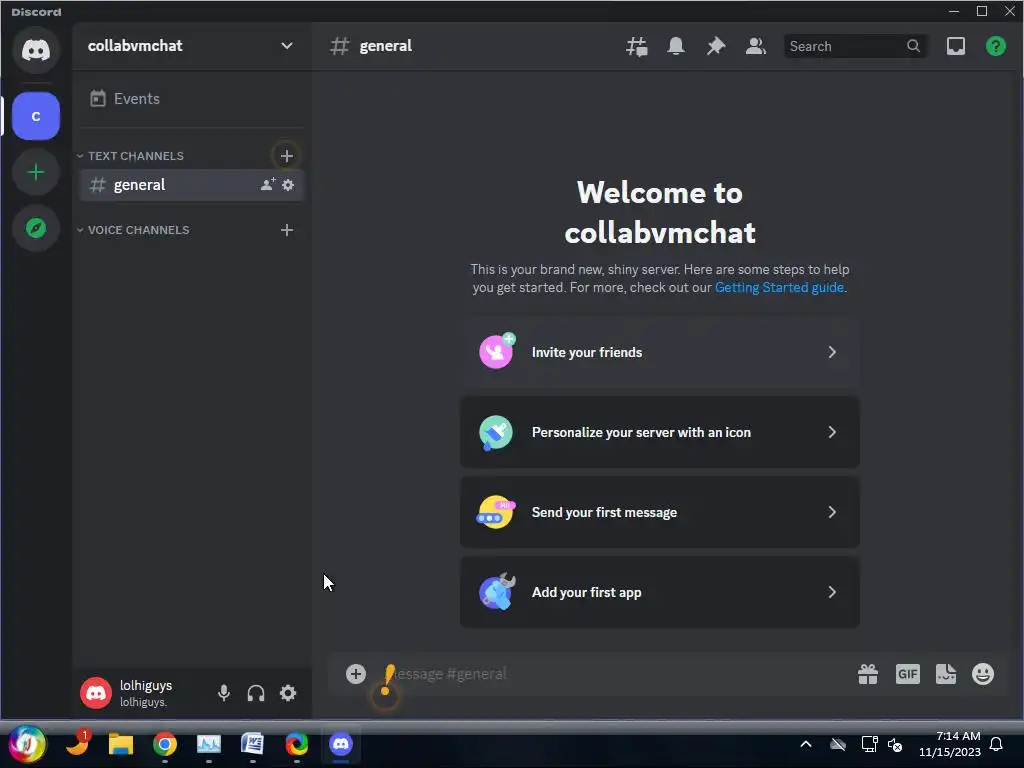This screenshot has height=768, width=1024.
Task: Open the Getting Started guide link
Action: coord(779,287)
